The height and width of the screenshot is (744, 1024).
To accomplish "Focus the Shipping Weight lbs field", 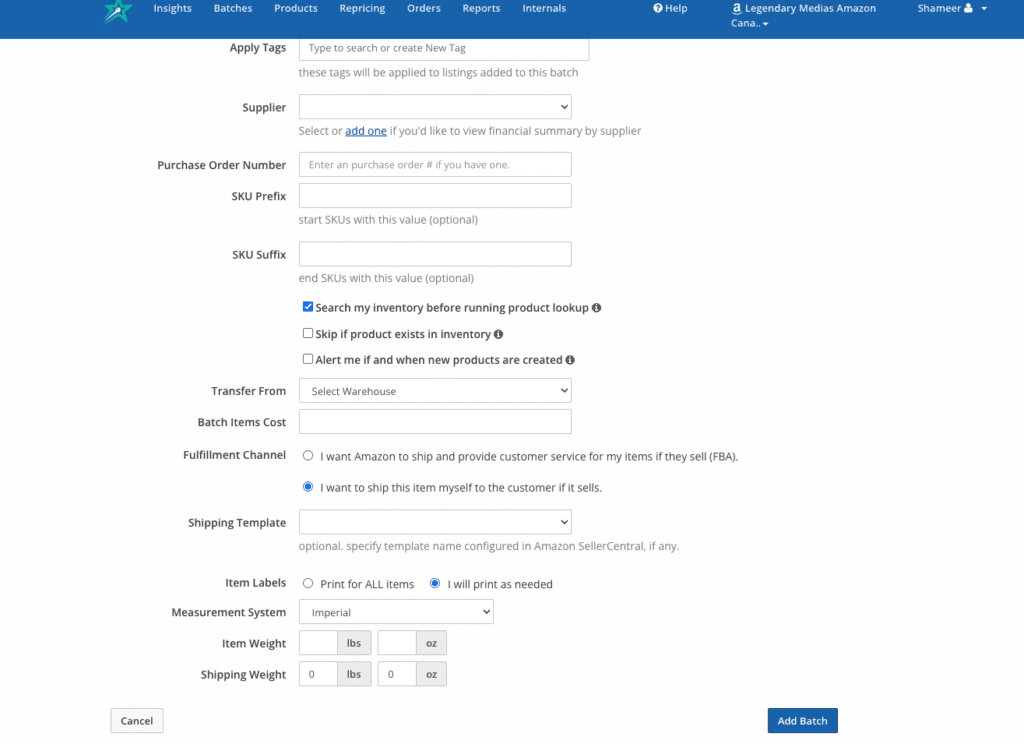I will pyautogui.click(x=318, y=674).
